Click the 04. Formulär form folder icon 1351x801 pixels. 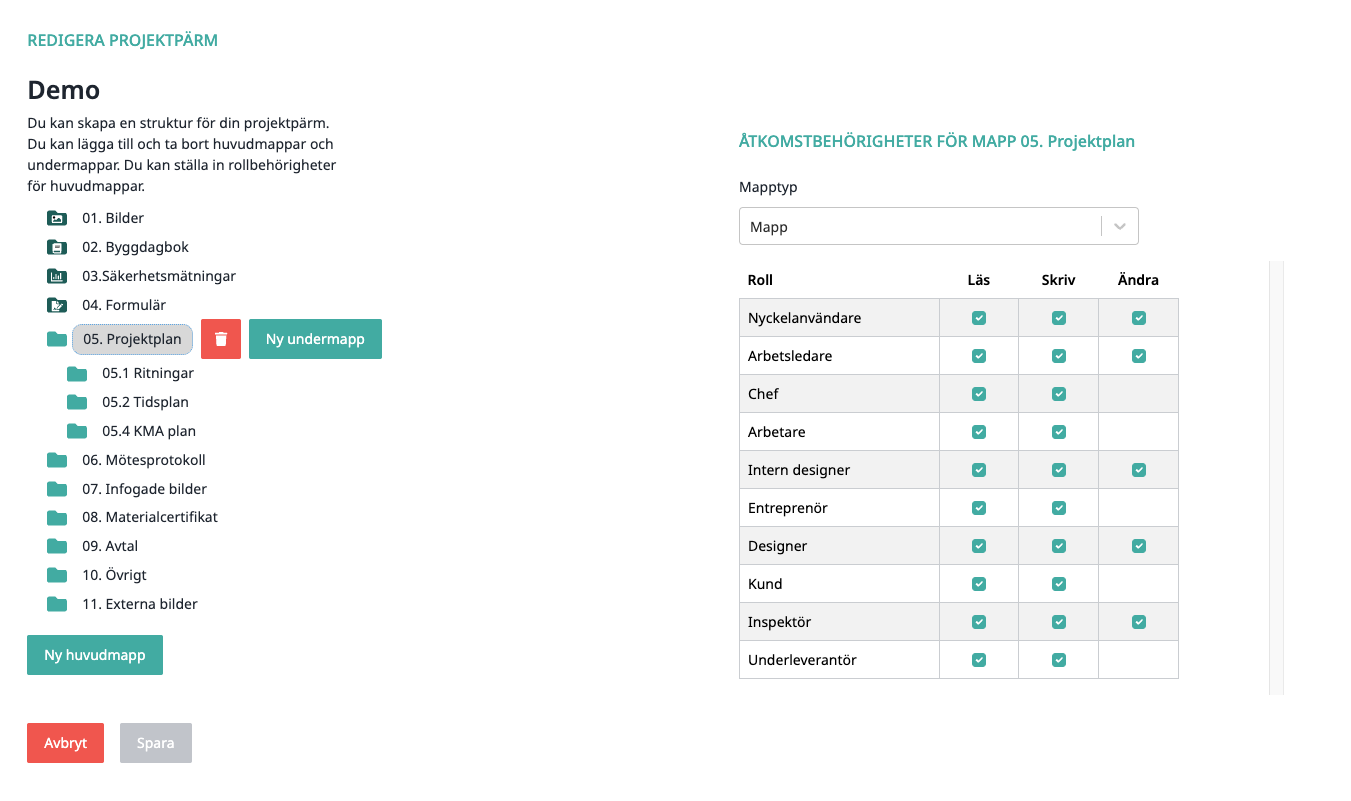tap(57, 305)
